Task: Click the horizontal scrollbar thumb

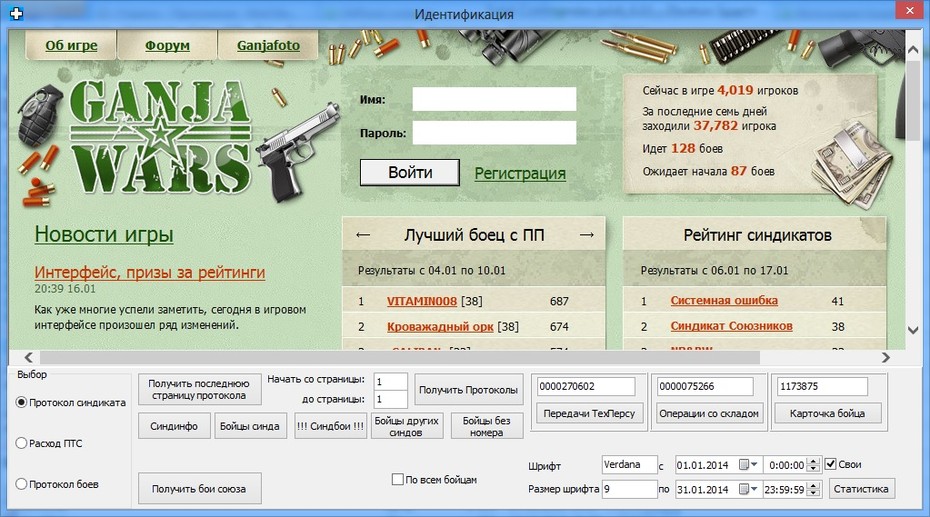Action: pos(400,358)
